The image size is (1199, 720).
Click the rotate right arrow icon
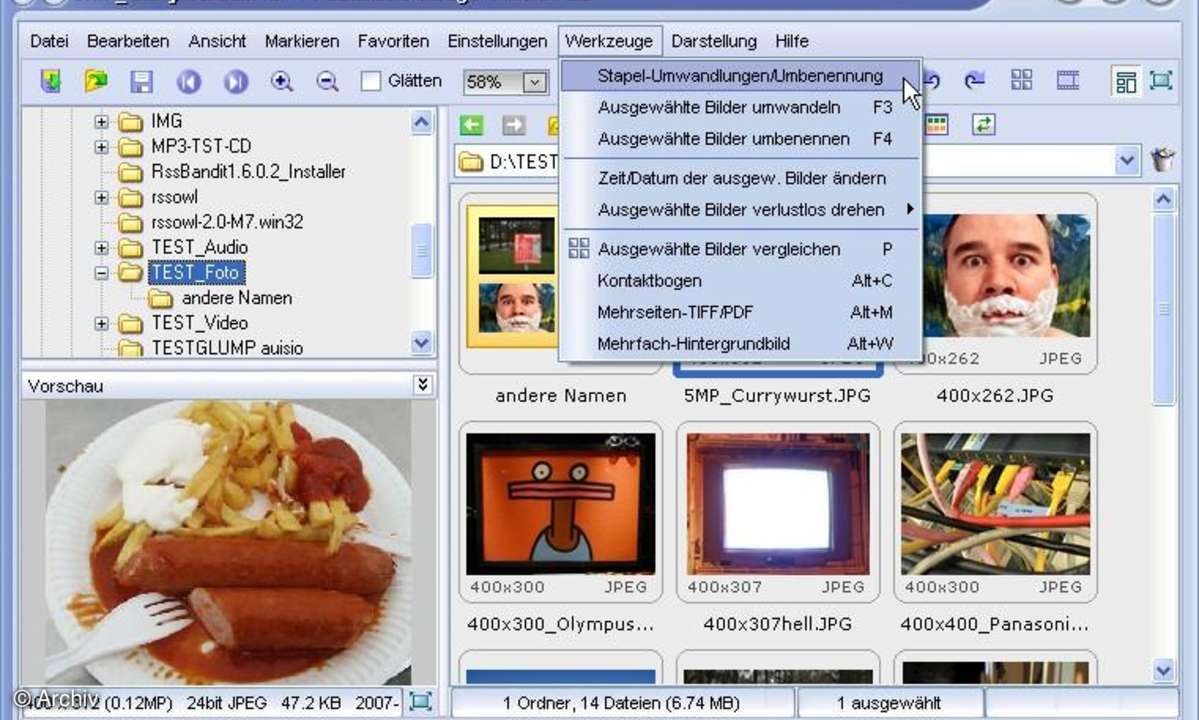tap(974, 79)
